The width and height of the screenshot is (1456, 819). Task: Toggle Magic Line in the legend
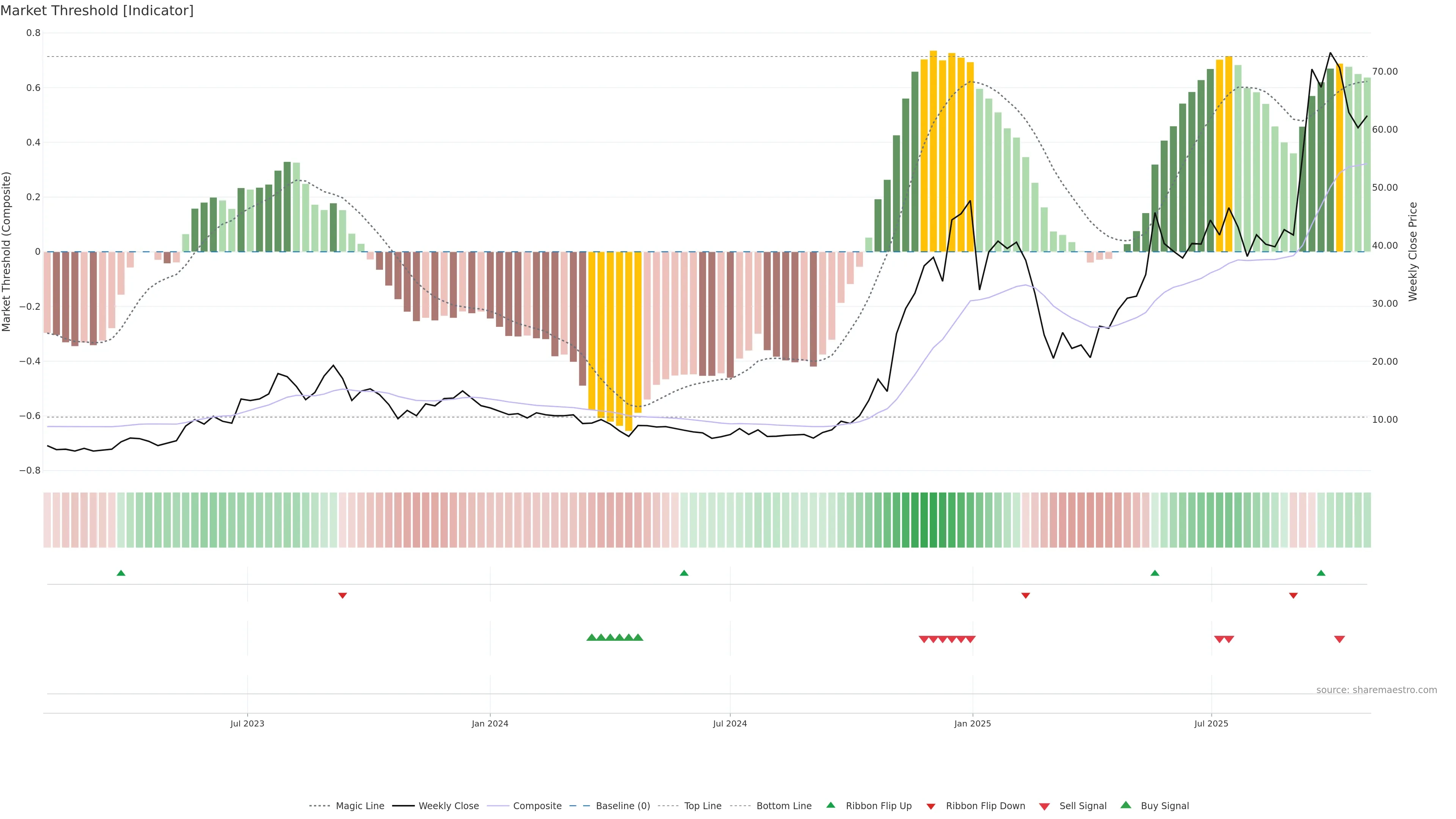click(359, 806)
